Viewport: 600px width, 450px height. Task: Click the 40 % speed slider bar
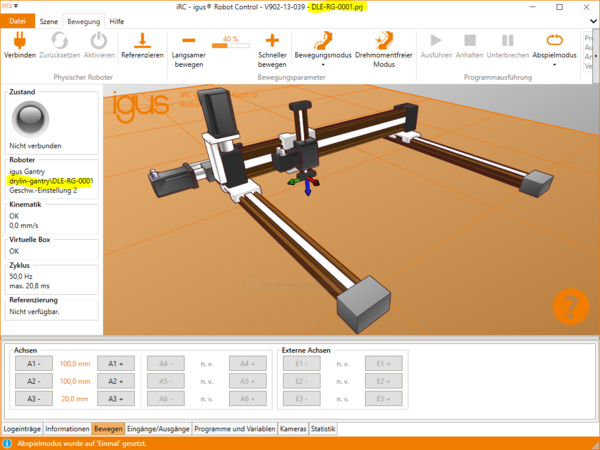(x=230, y=46)
